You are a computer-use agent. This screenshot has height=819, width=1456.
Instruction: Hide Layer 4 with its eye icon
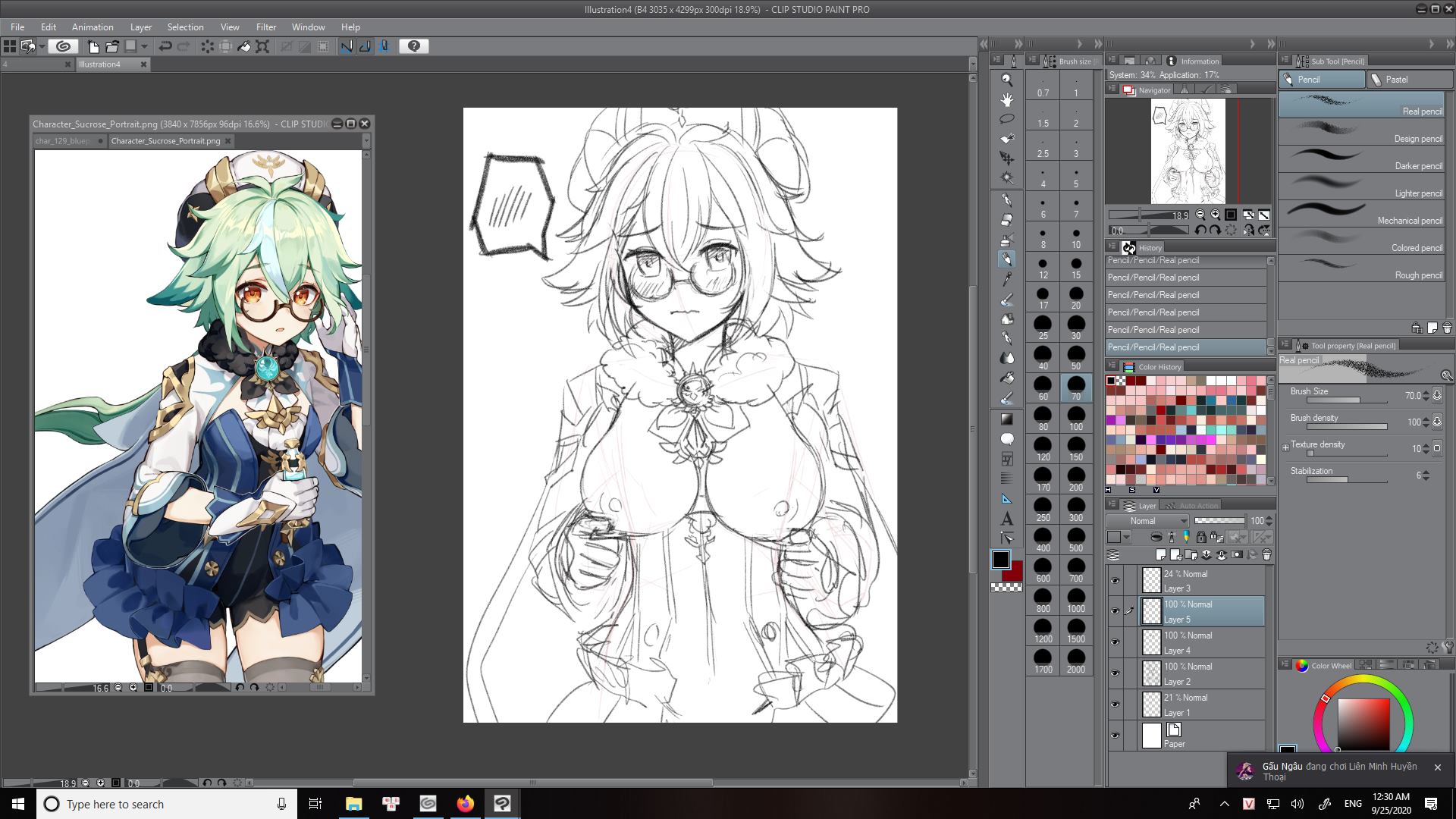coord(1115,642)
